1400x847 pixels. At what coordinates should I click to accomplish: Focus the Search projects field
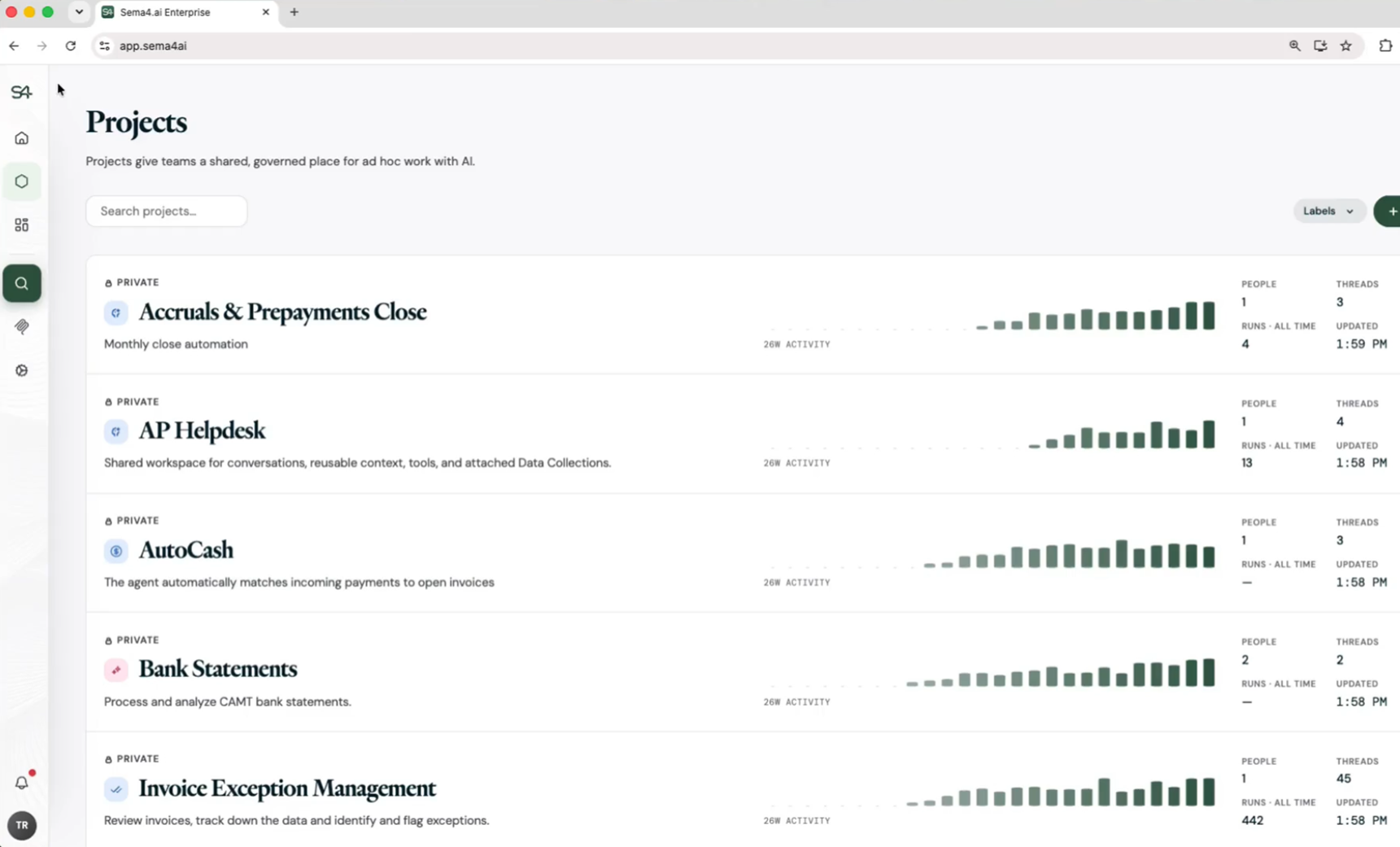coord(167,212)
